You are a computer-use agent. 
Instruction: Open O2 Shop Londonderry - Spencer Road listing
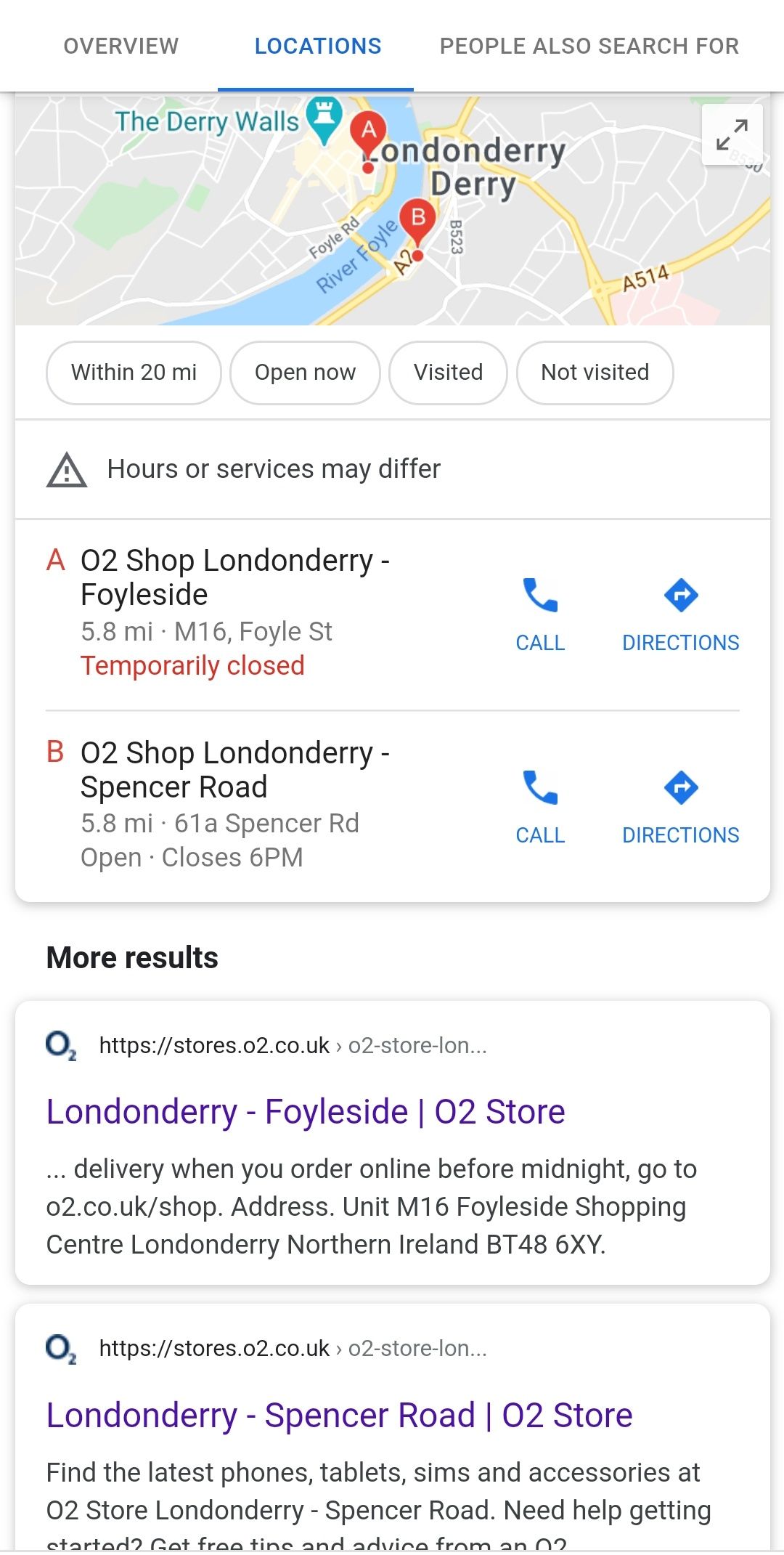point(235,770)
